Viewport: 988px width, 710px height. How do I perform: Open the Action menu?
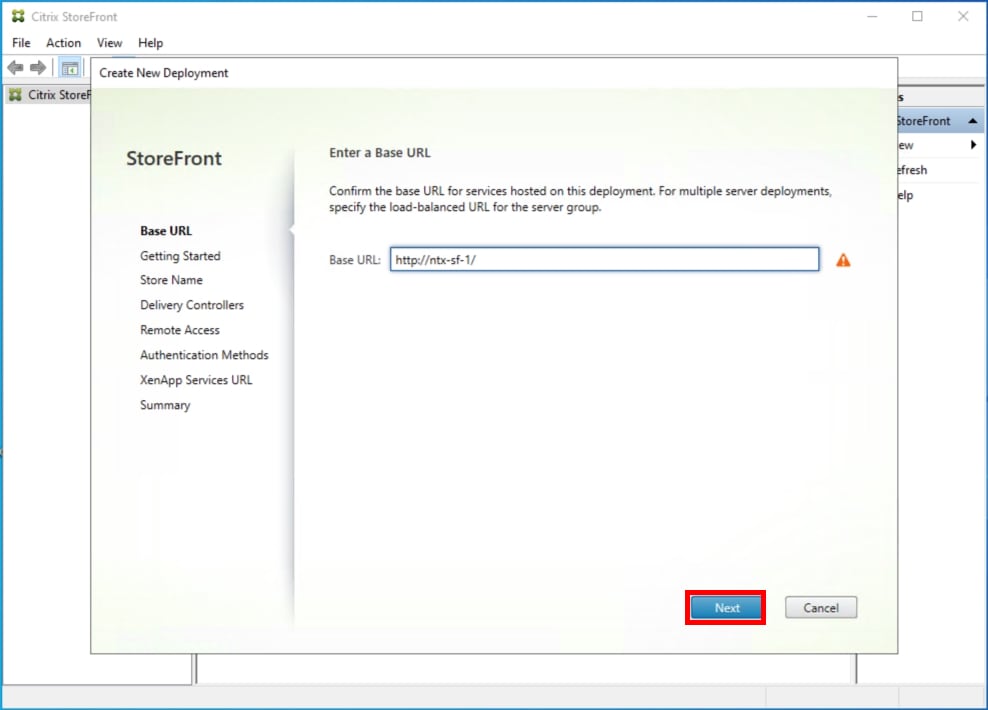click(63, 43)
